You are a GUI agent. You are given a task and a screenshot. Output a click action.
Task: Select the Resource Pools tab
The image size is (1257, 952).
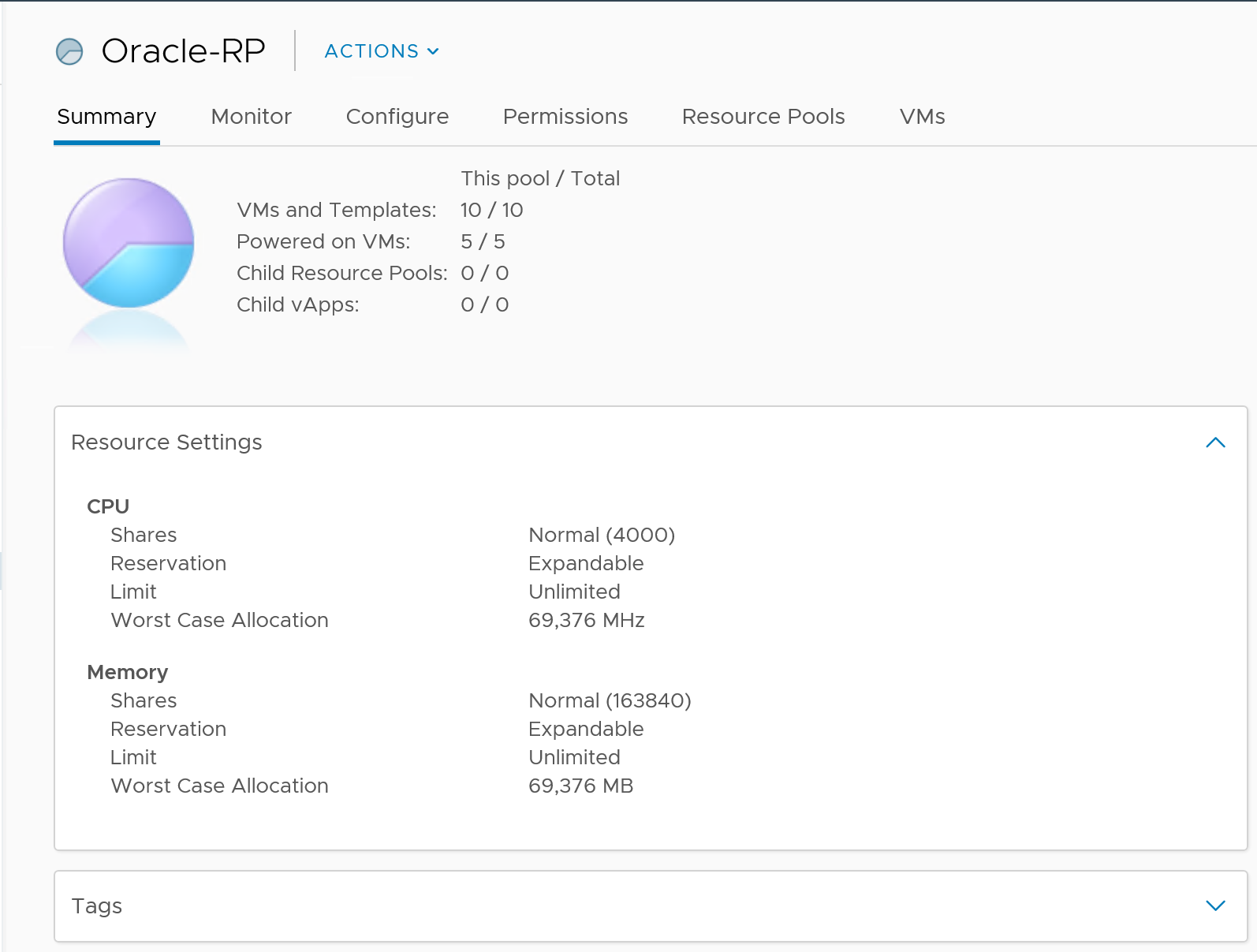763,117
